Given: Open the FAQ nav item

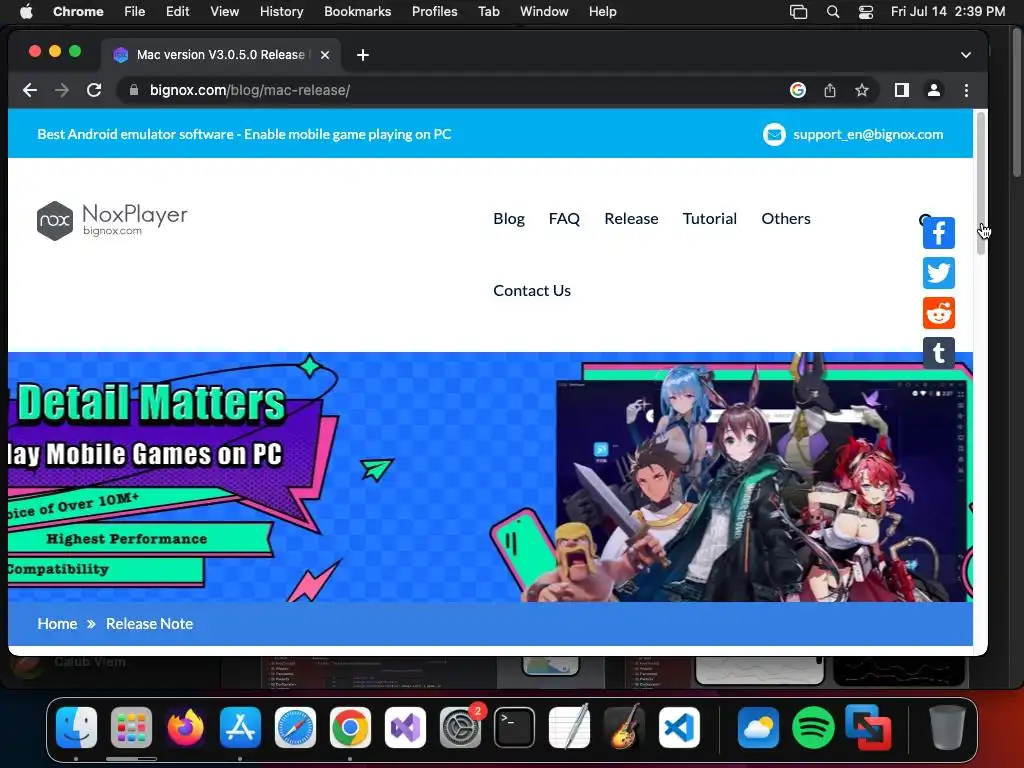Looking at the screenshot, I should (x=564, y=219).
